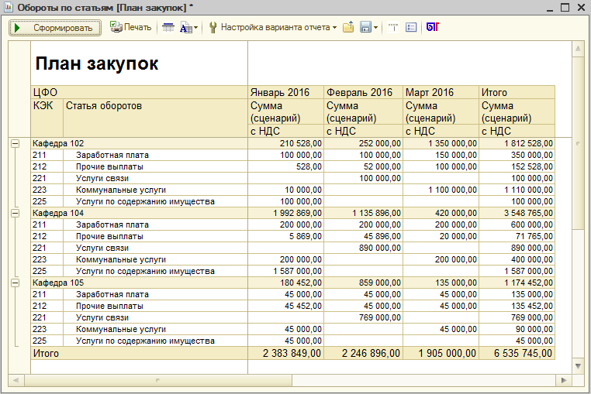Click the План закупок heading
Viewport: 591px width, 394px height.
tap(97, 63)
